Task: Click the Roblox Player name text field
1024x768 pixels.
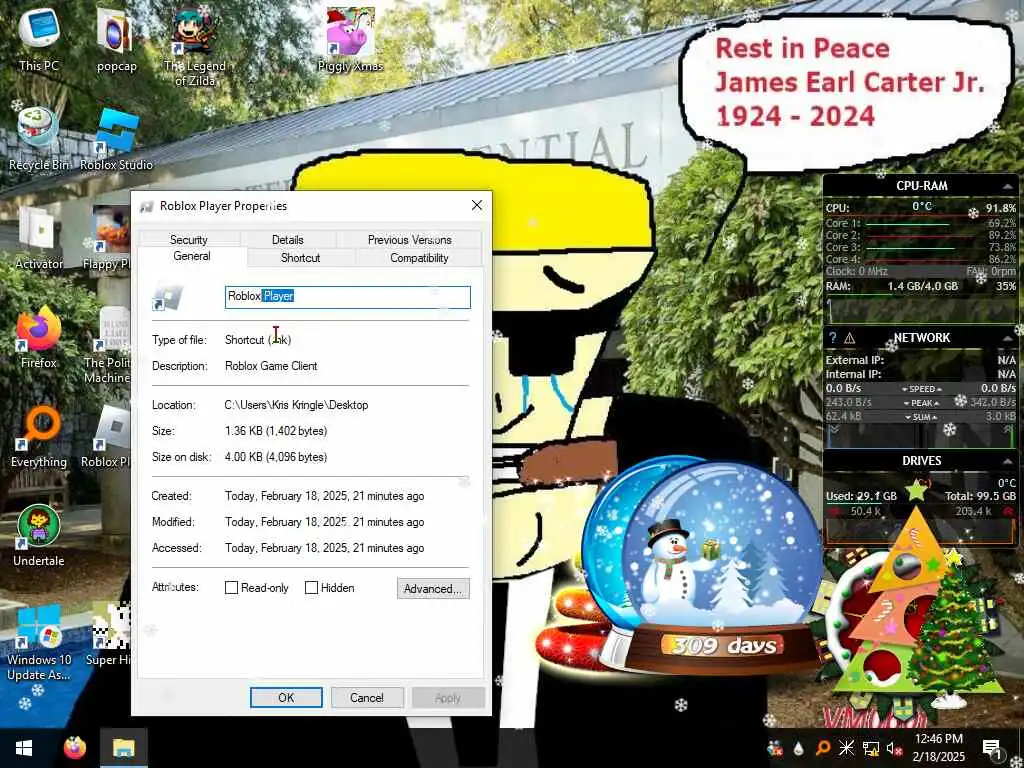Action: pyautogui.click(x=347, y=297)
